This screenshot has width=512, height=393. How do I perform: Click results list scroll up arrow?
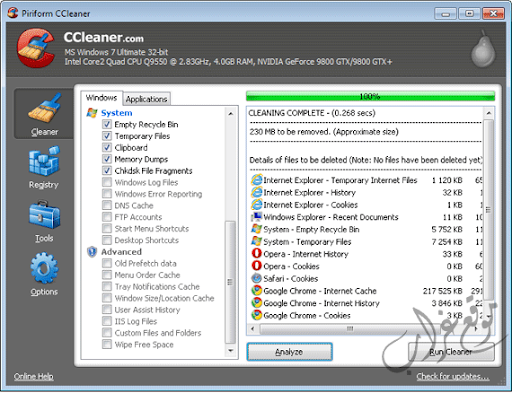(488, 113)
